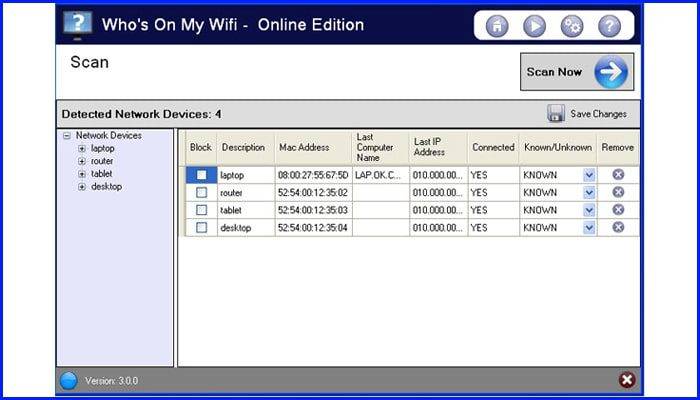Open Known/Unknown dropdown for laptop
This screenshot has width=700, height=400.
click(x=589, y=175)
